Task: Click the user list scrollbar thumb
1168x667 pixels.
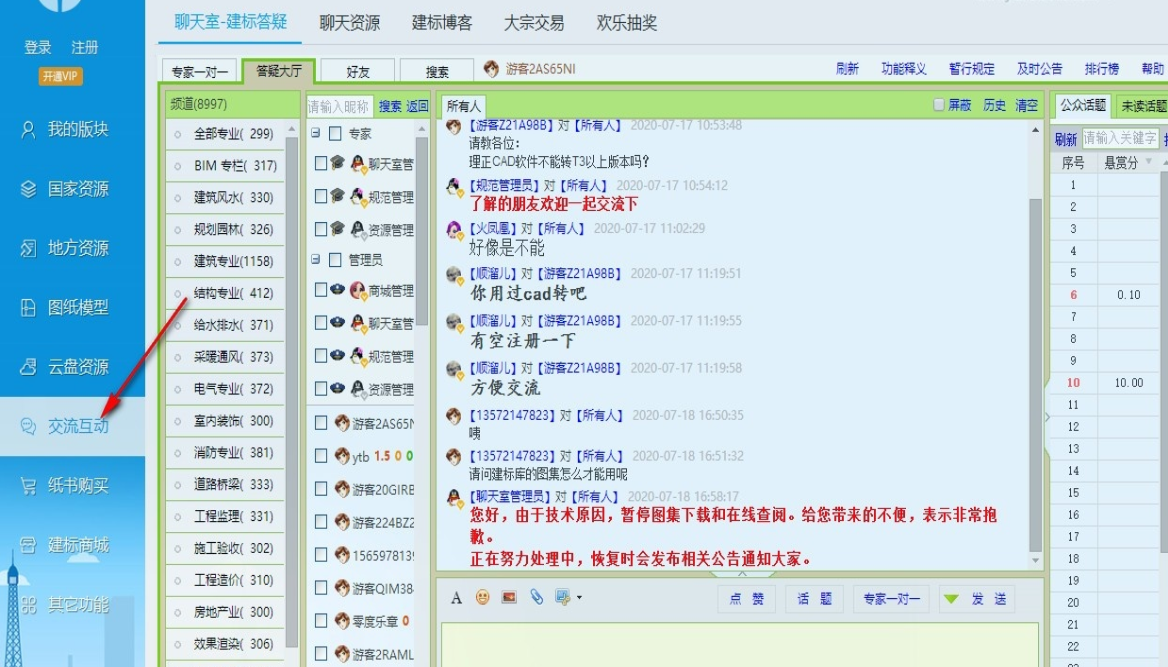Action: click(x=422, y=231)
